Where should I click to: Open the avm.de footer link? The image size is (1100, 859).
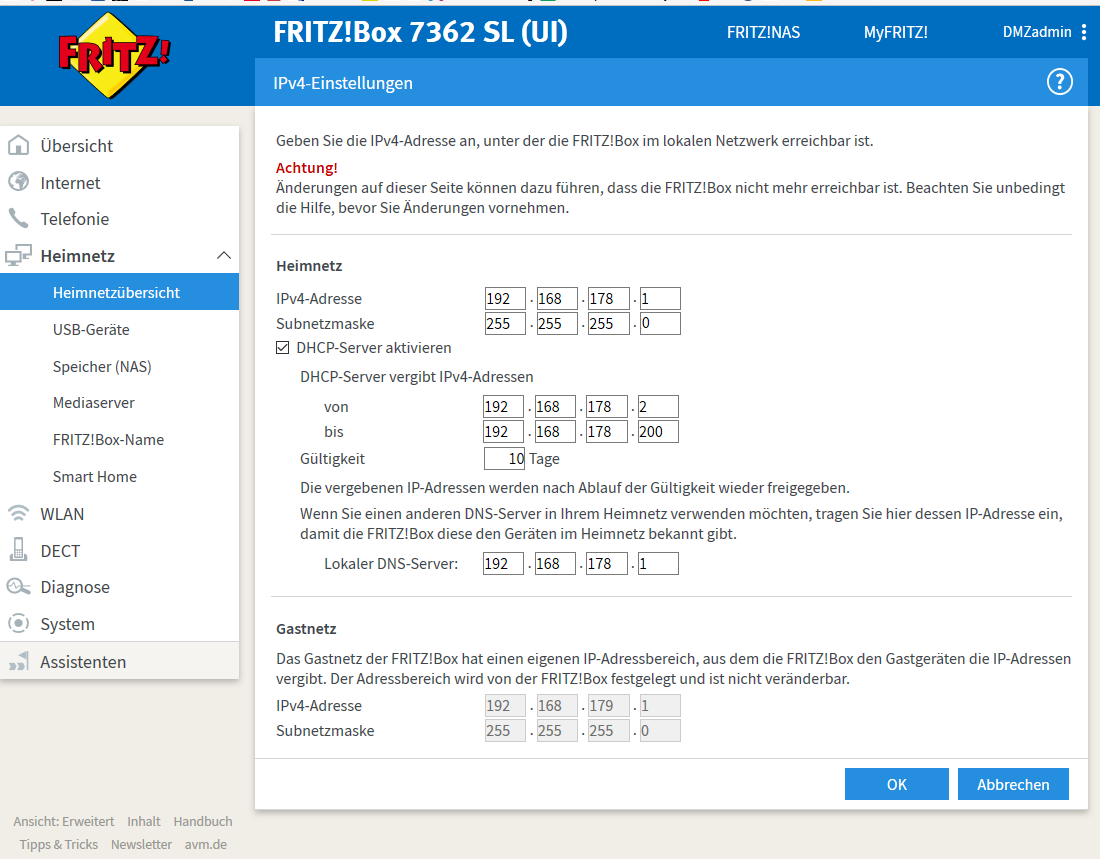pos(206,844)
